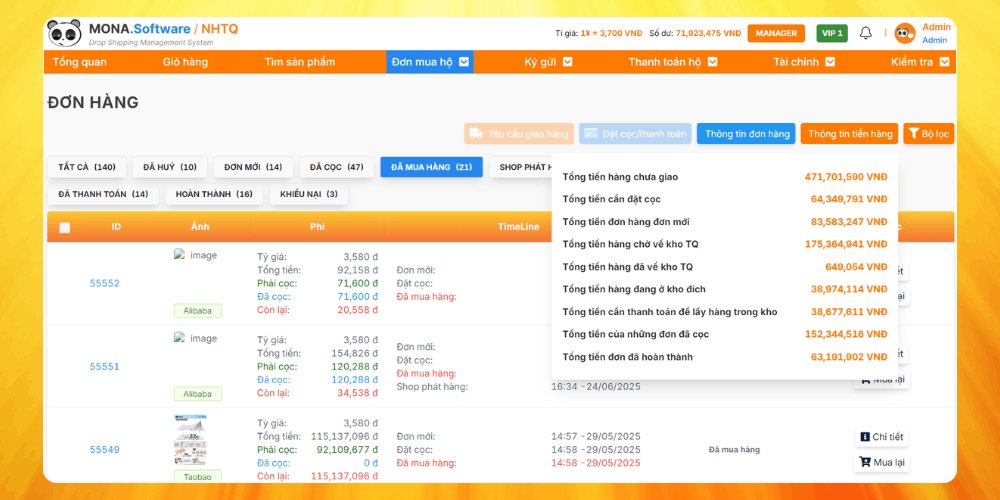
Task: Expand the Ký gửi menu dropdown
Action: click(567, 62)
